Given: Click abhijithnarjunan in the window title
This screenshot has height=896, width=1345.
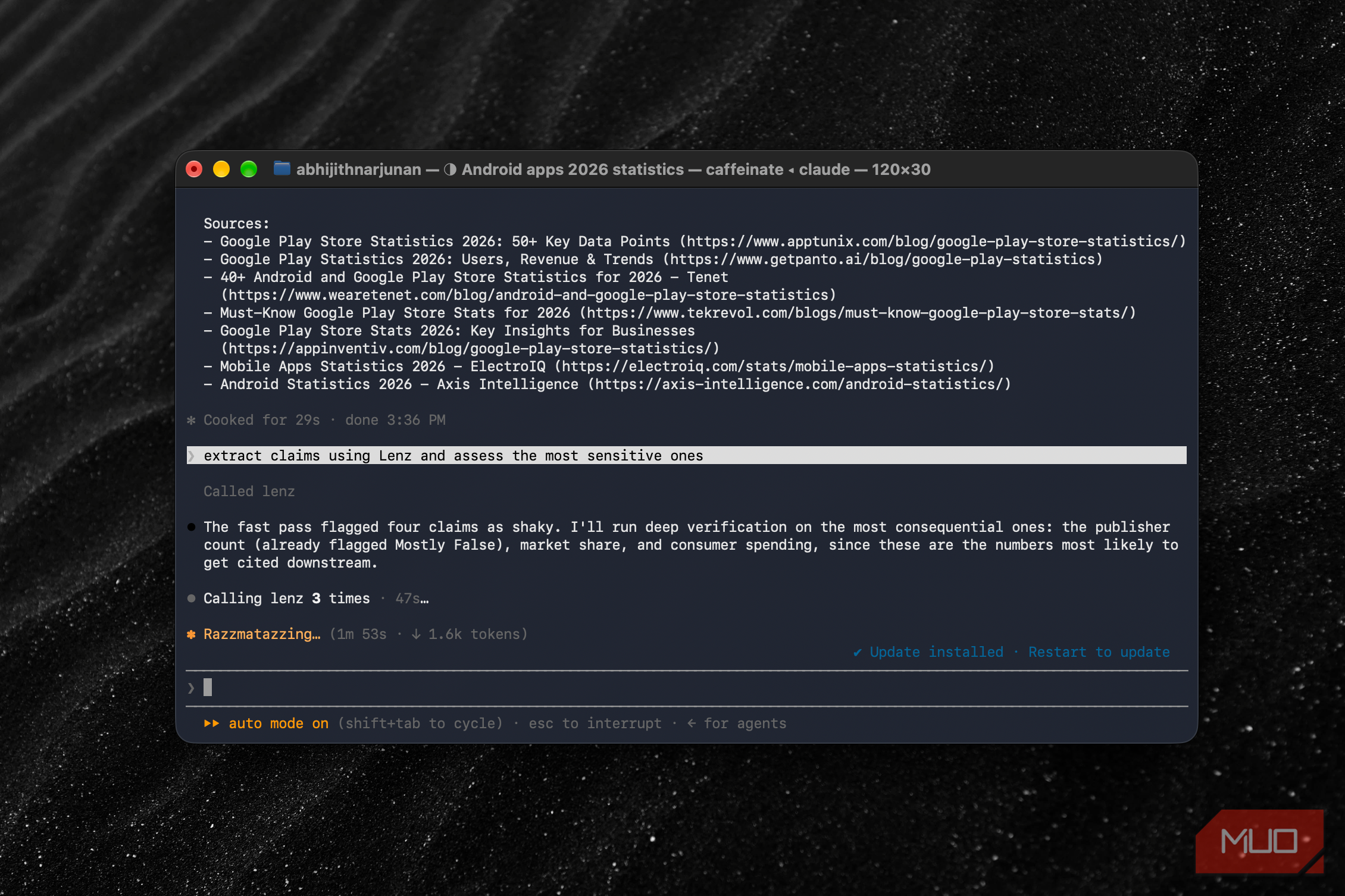Looking at the screenshot, I should (359, 170).
